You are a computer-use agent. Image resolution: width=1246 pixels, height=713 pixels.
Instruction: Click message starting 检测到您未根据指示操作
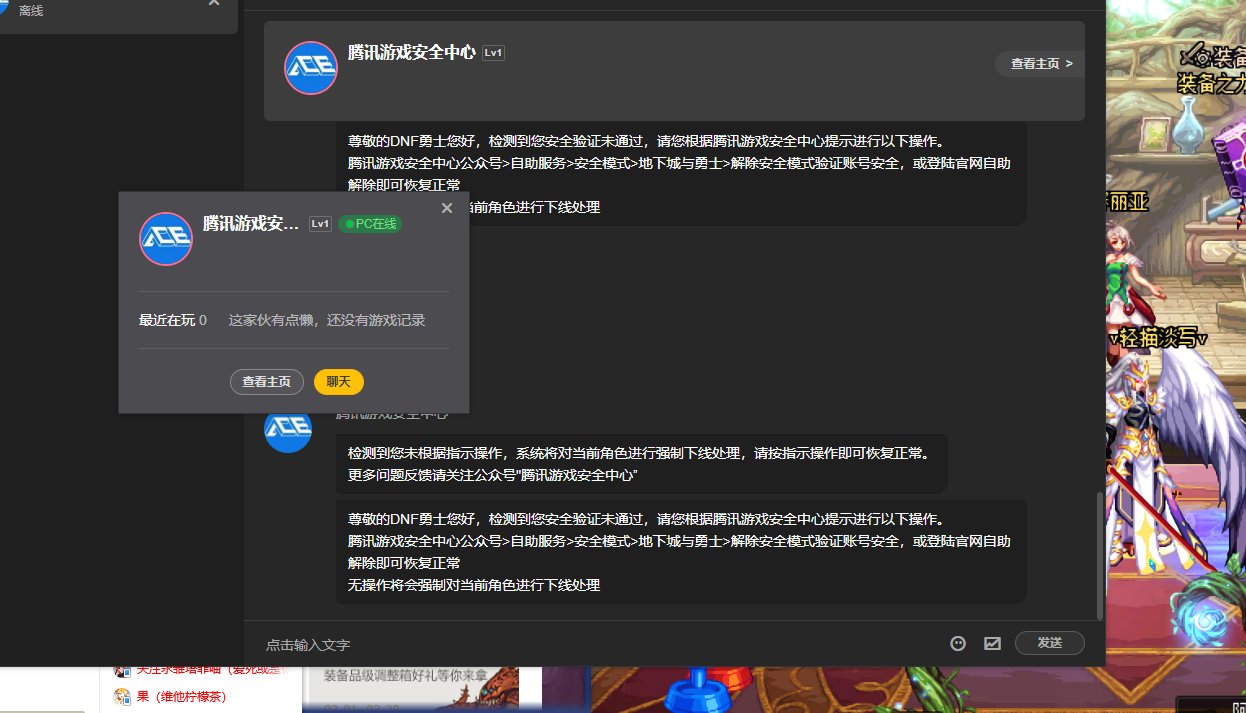[x=641, y=463]
